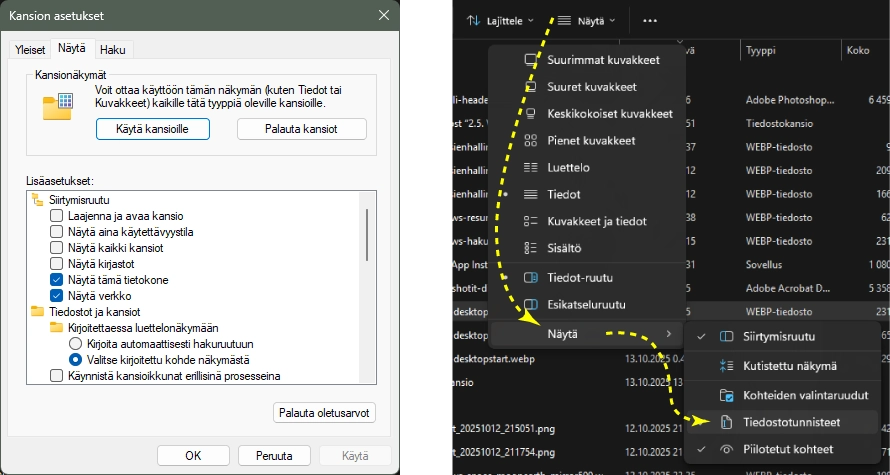Image resolution: width=890 pixels, height=475 pixels.
Task: Click the Käytä kansioille button
Action: click(153, 129)
